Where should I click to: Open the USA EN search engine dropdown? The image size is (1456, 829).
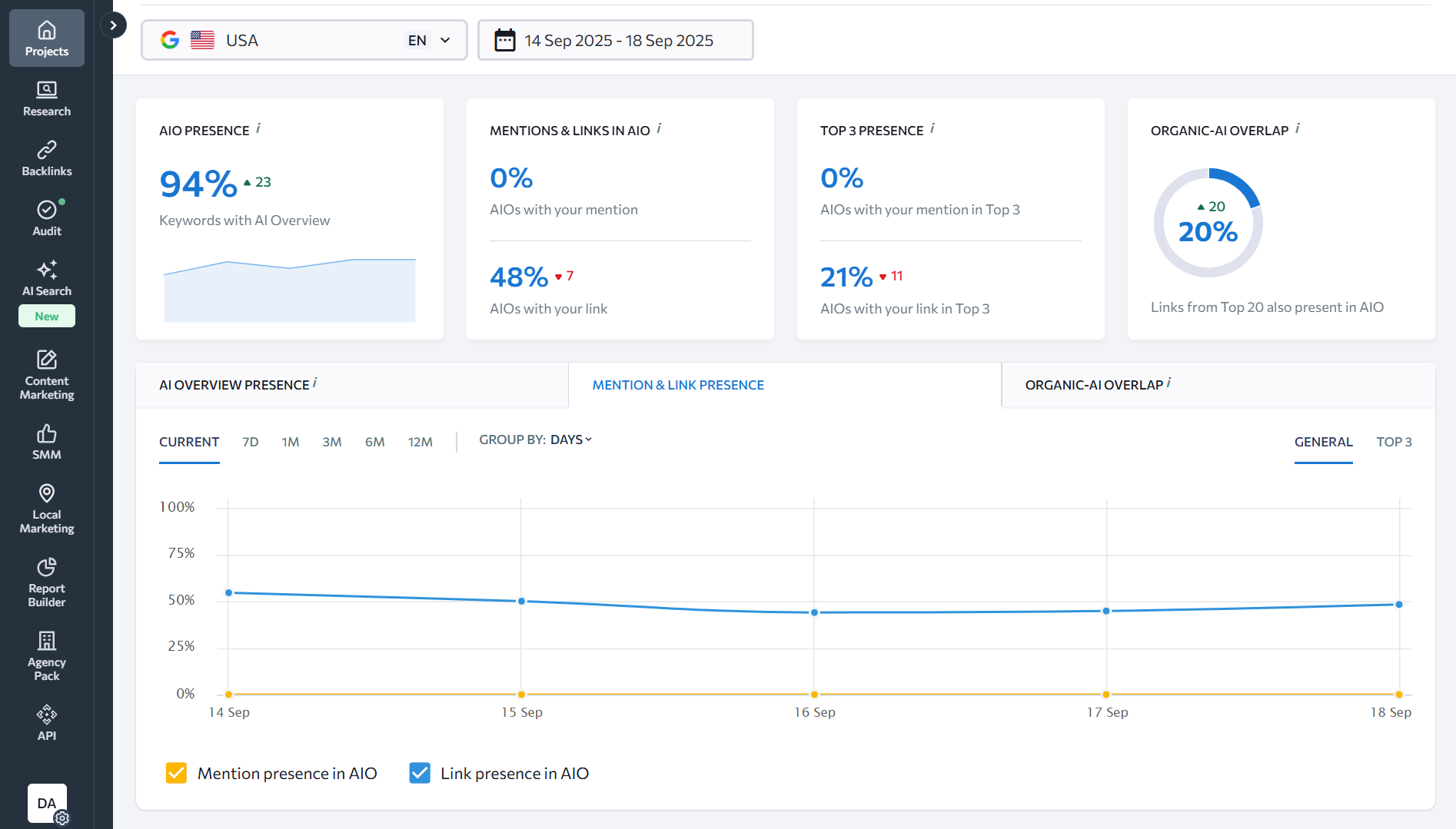[304, 41]
